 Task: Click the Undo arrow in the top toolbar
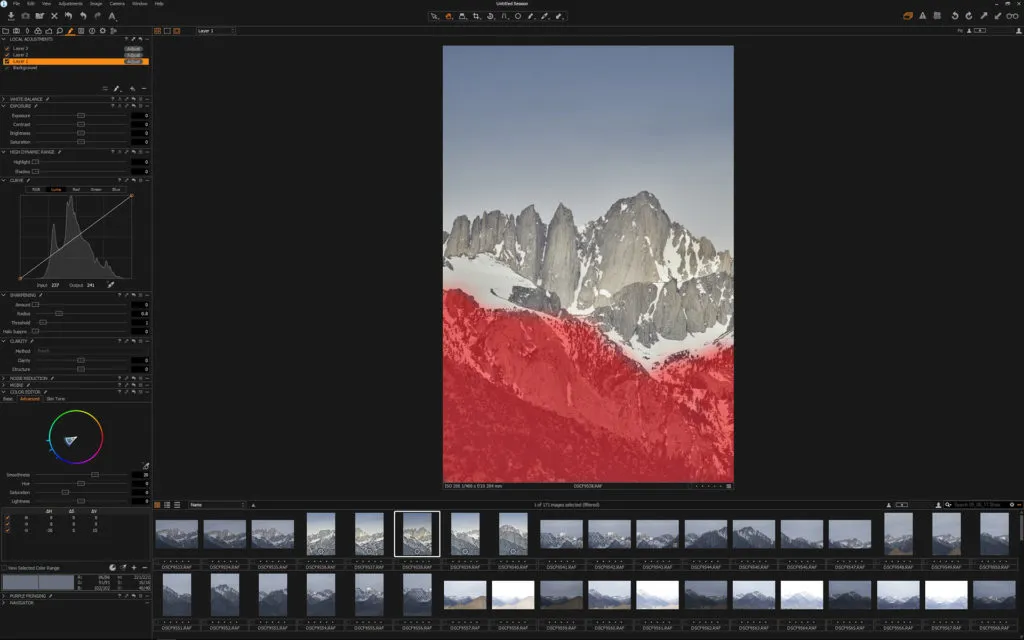[955, 16]
